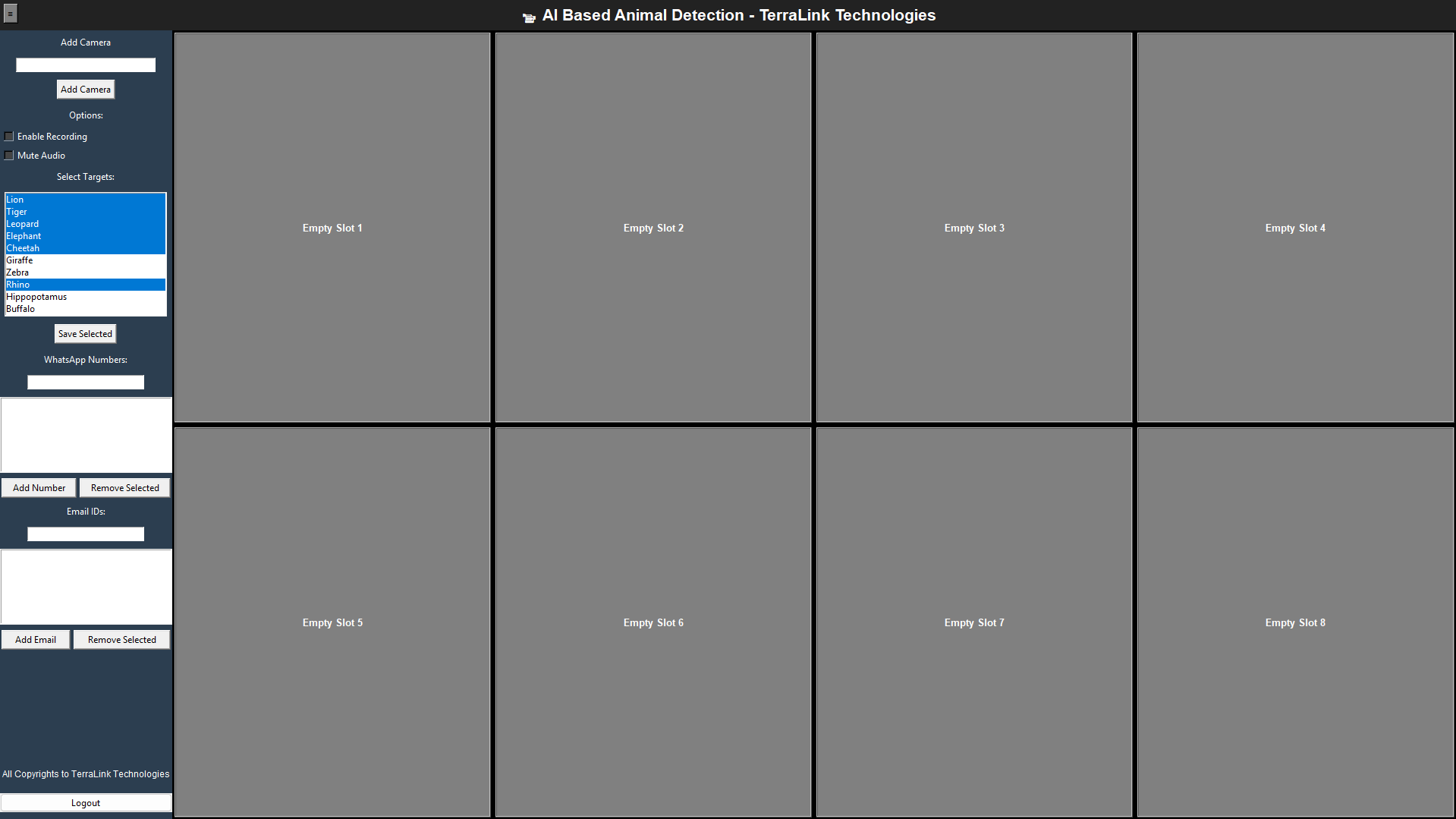Click the Add Number button
The image size is (1456, 819).
click(39, 488)
